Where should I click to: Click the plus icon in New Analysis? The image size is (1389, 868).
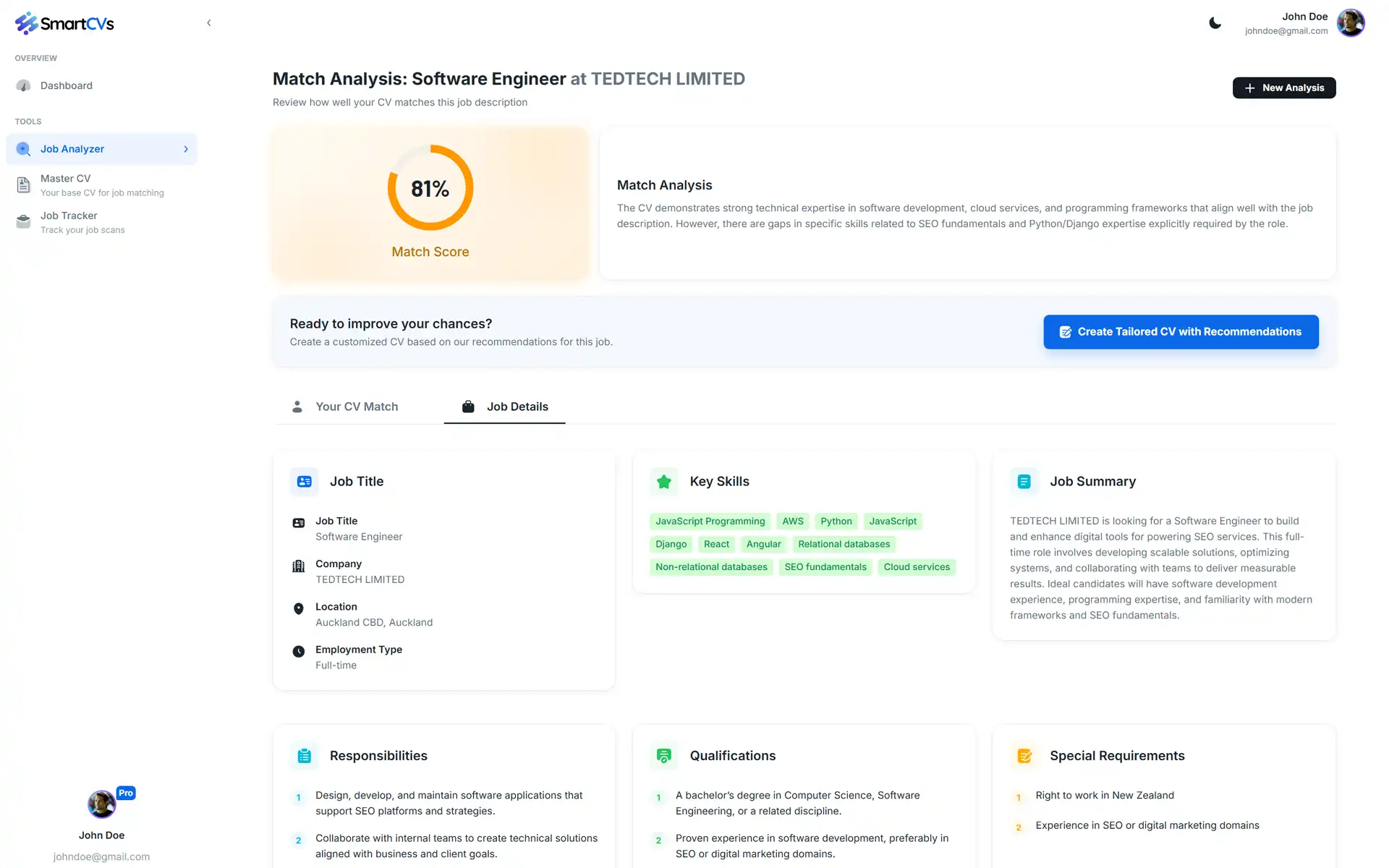coord(1249,88)
